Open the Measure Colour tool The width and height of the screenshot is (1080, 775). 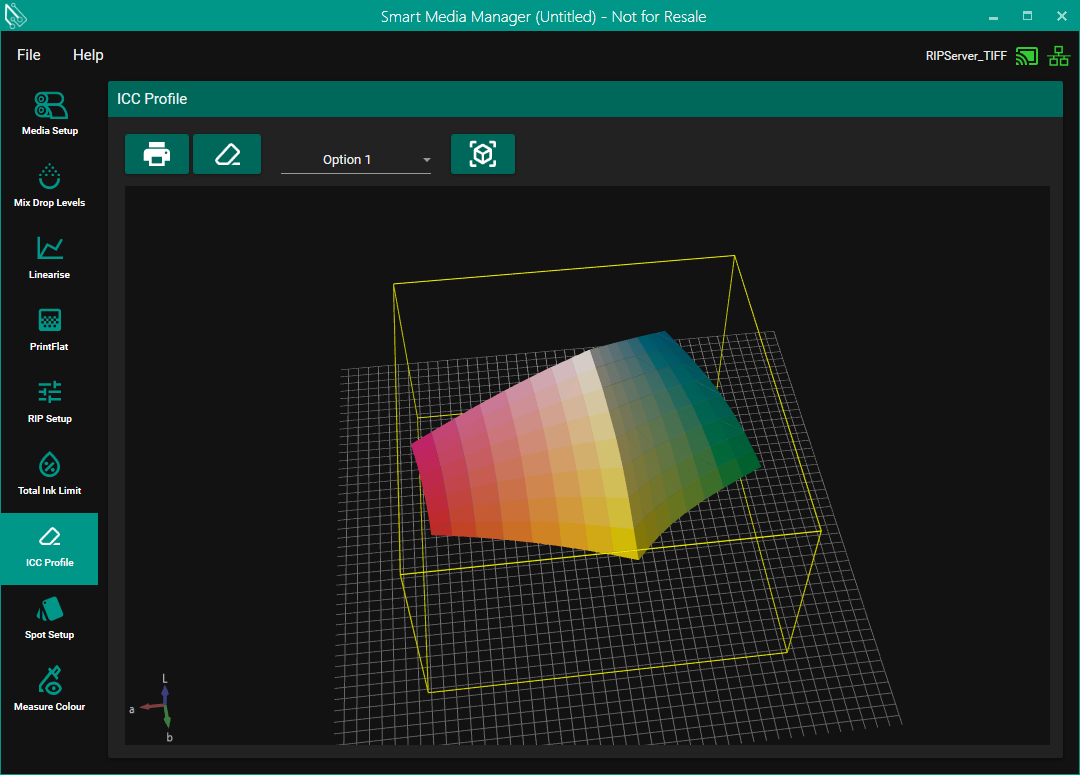click(50, 689)
